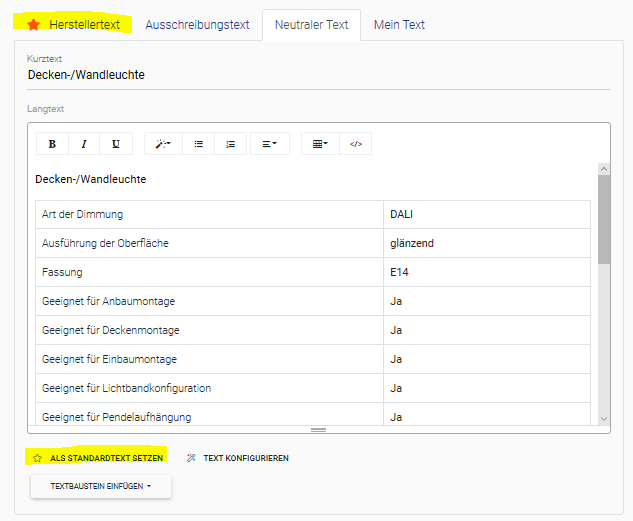
Task: Apply italic formatting in the Langtext toolbar
Action: point(84,144)
